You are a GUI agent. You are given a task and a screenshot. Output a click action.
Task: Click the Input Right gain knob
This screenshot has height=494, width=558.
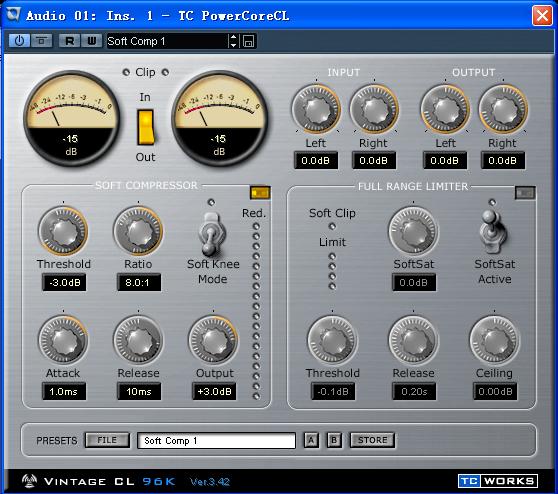374,109
